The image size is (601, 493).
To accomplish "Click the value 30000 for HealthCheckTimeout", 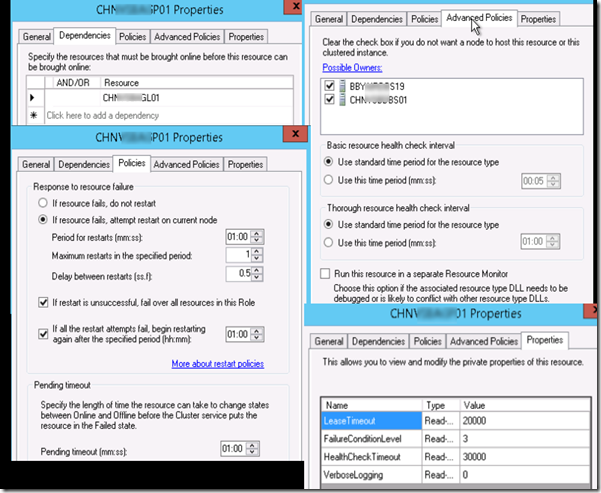I will point(474,457).
